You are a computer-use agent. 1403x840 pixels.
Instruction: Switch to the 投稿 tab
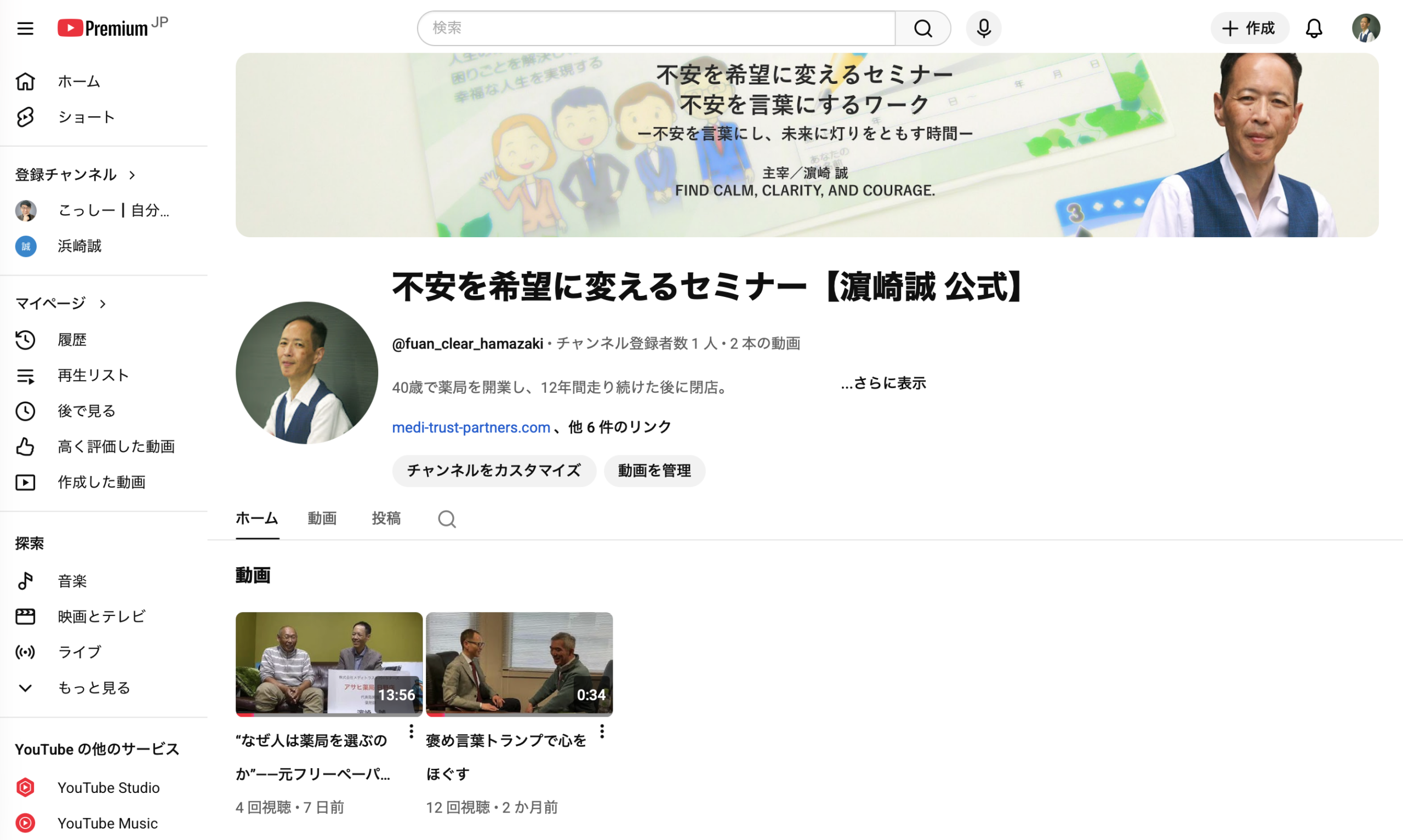(x=386, y=518)
